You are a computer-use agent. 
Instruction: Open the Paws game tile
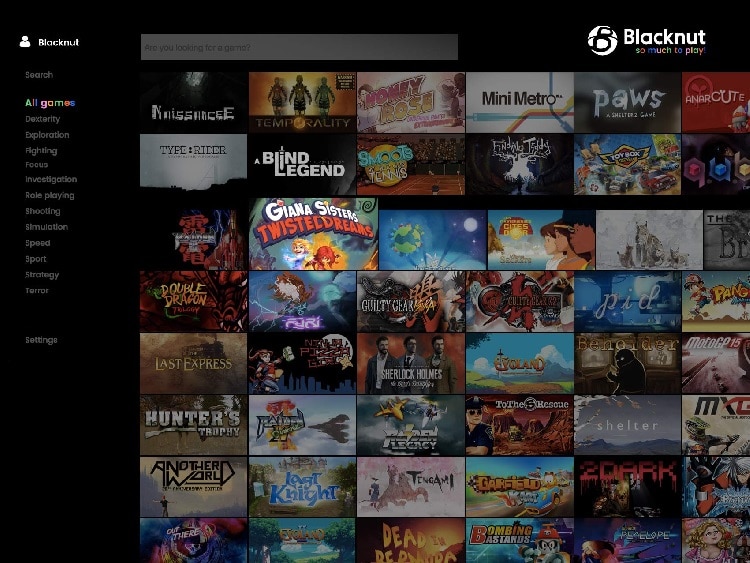(x=628, y=102)
